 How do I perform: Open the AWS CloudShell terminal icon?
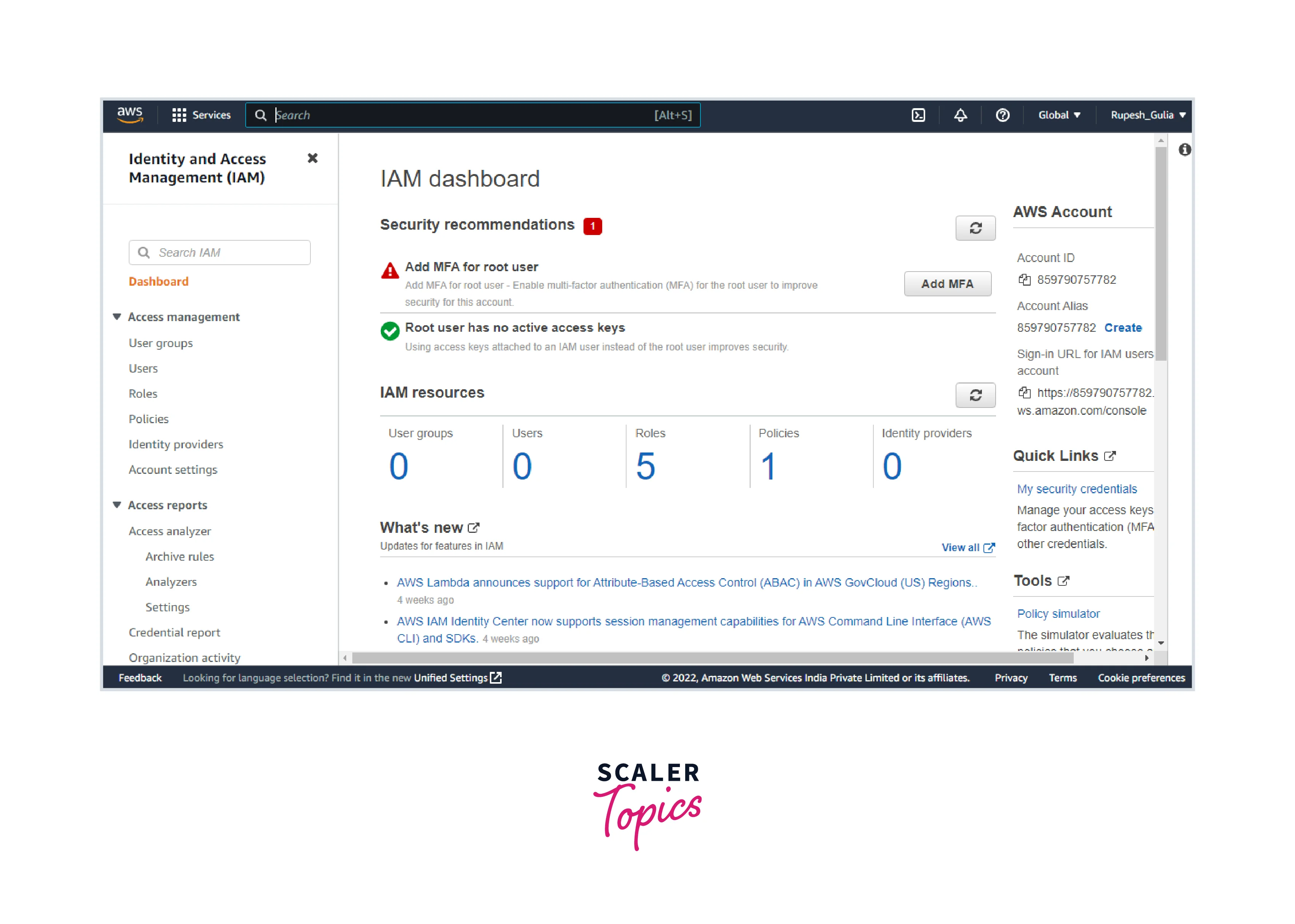pyautogui.click(x=918, y=115)
